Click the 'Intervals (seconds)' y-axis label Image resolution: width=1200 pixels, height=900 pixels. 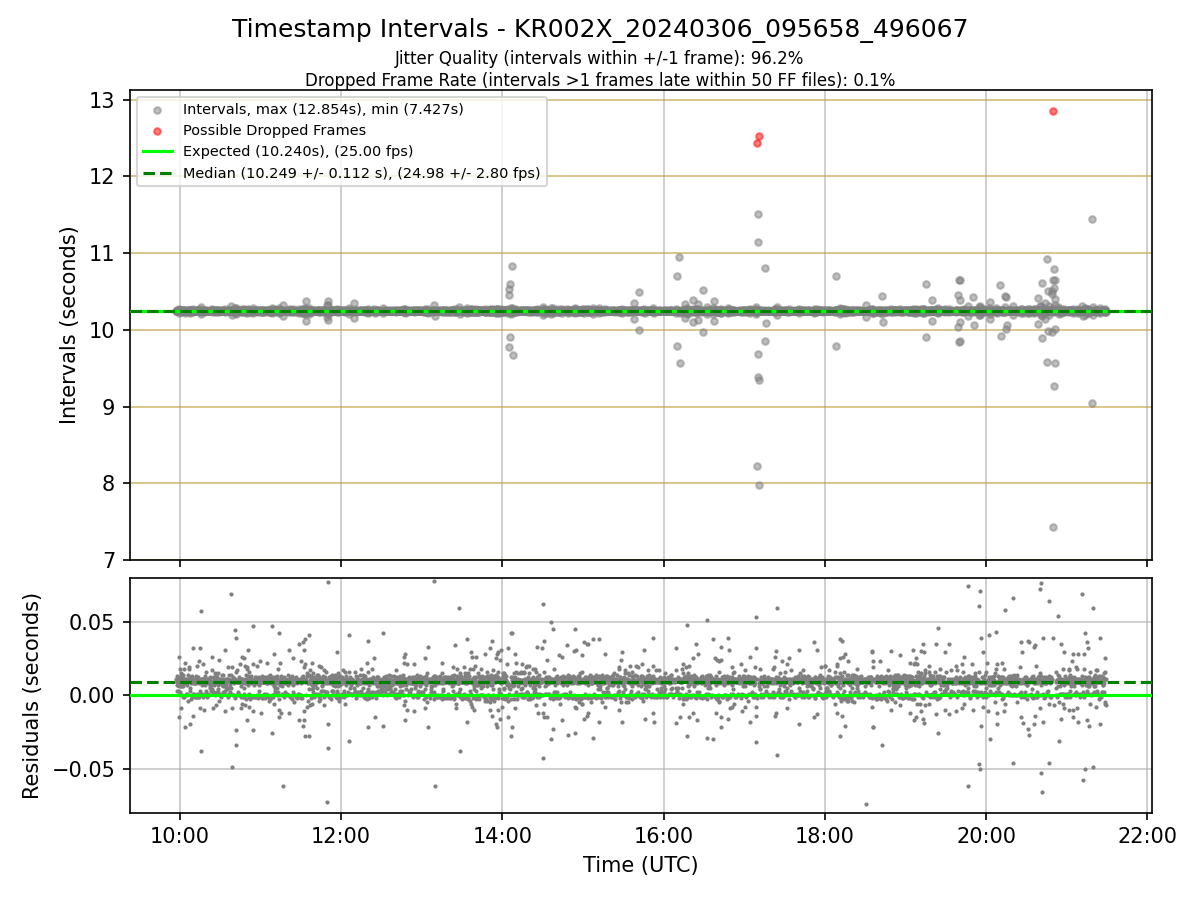[x=68, y=325]
